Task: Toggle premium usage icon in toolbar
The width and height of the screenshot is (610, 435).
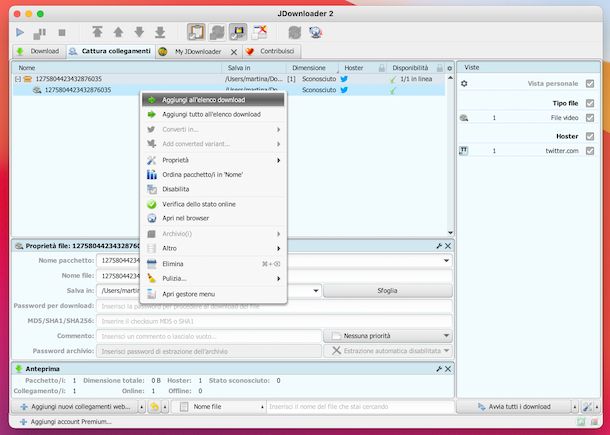Action: coord(238,32)
